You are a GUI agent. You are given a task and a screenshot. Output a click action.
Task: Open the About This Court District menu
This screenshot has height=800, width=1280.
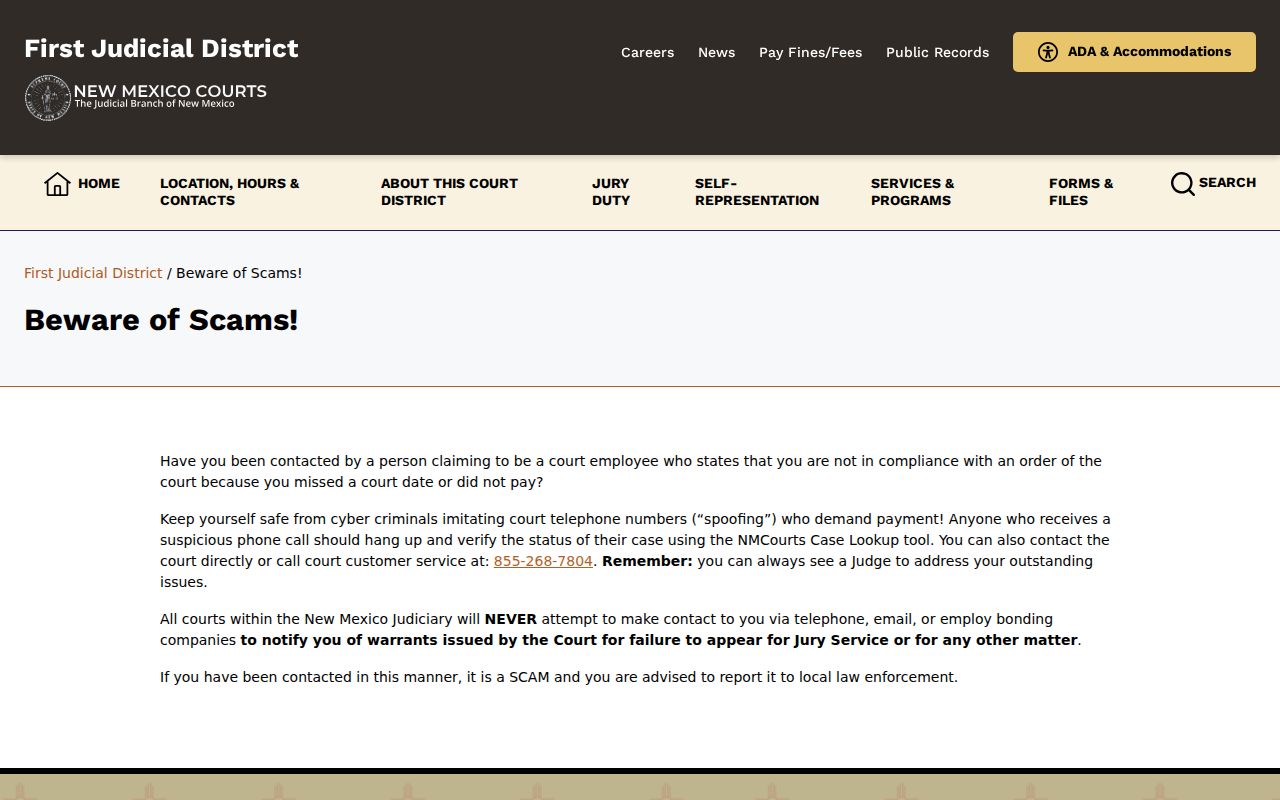click(x=449, y=192)
